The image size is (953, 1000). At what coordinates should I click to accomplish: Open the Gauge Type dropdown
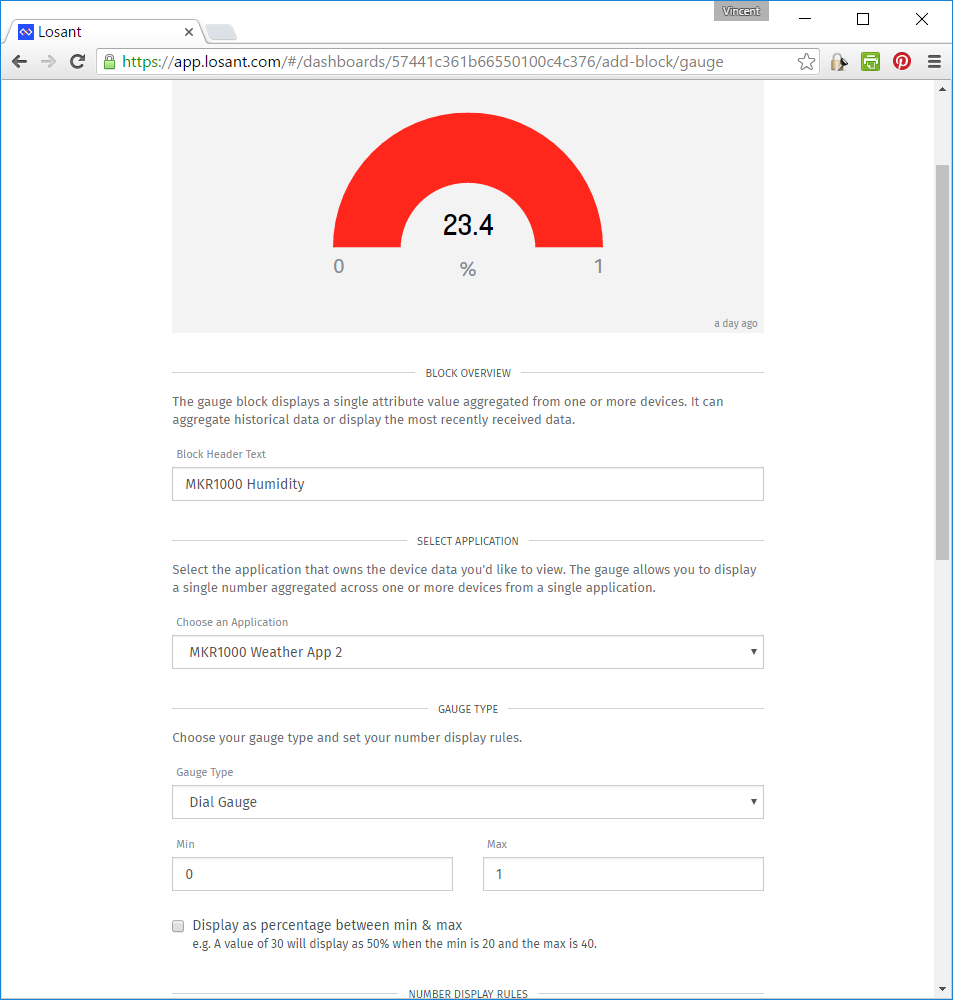coord(468,802)
